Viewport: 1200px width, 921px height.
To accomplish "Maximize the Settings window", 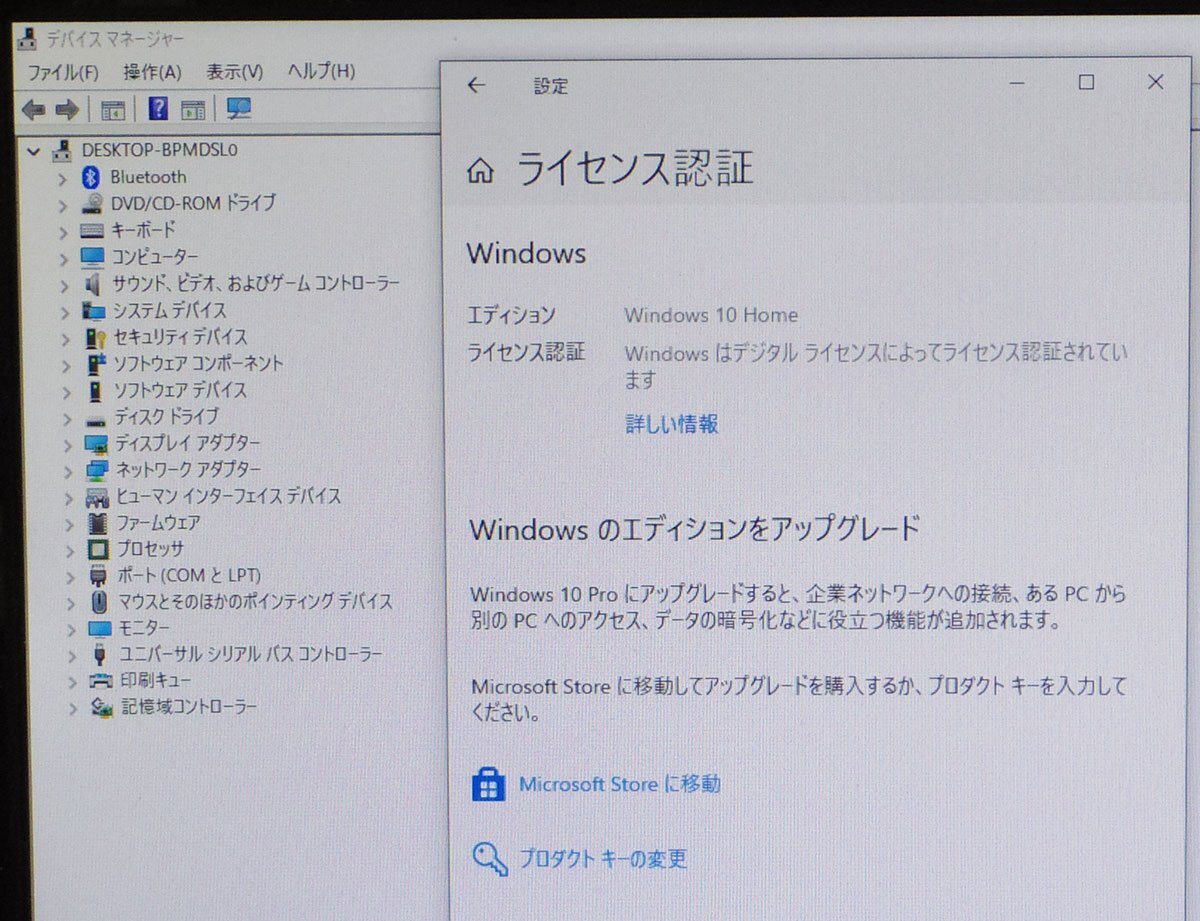I will pyautogui.click(x=1086, y=83).
